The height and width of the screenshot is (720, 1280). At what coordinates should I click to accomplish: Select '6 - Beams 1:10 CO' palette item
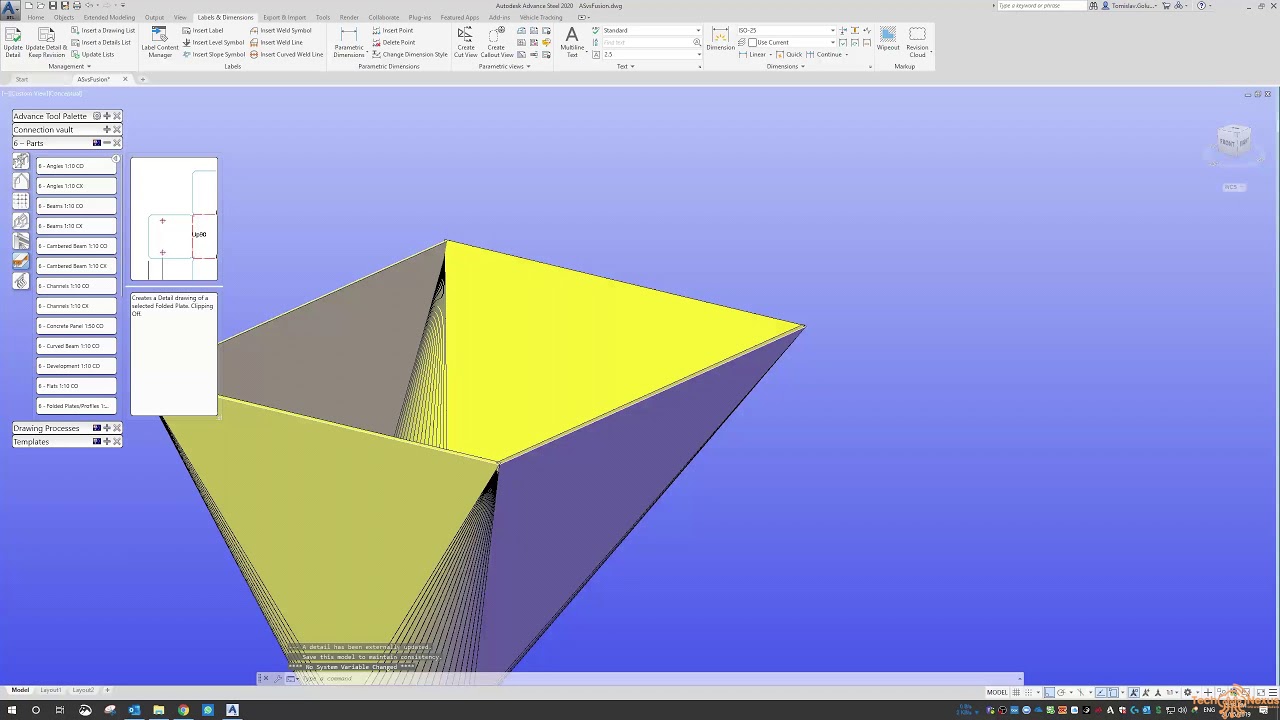(76, 206)
